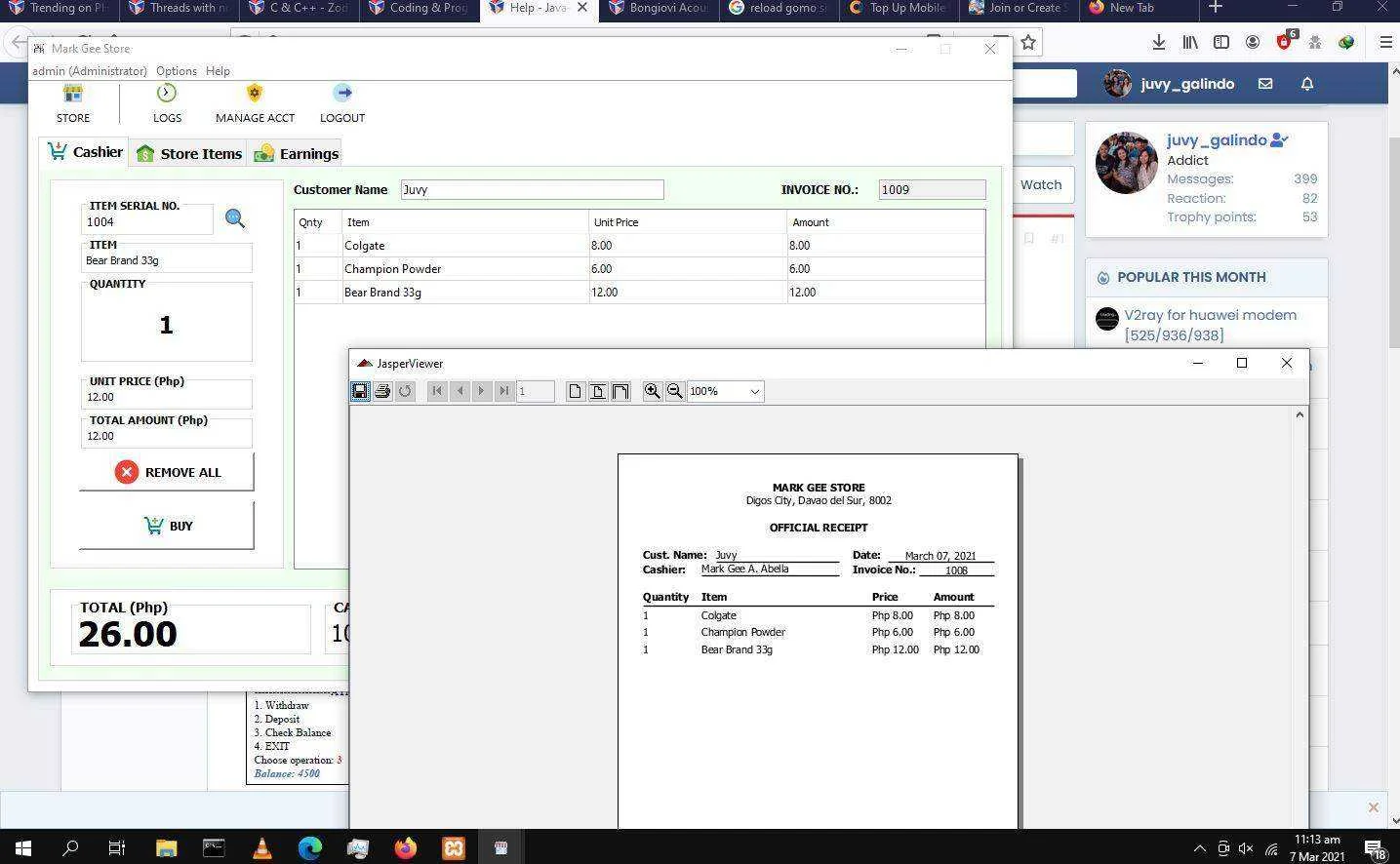Click the LOGOUT toolbar icon

[342, 103]
